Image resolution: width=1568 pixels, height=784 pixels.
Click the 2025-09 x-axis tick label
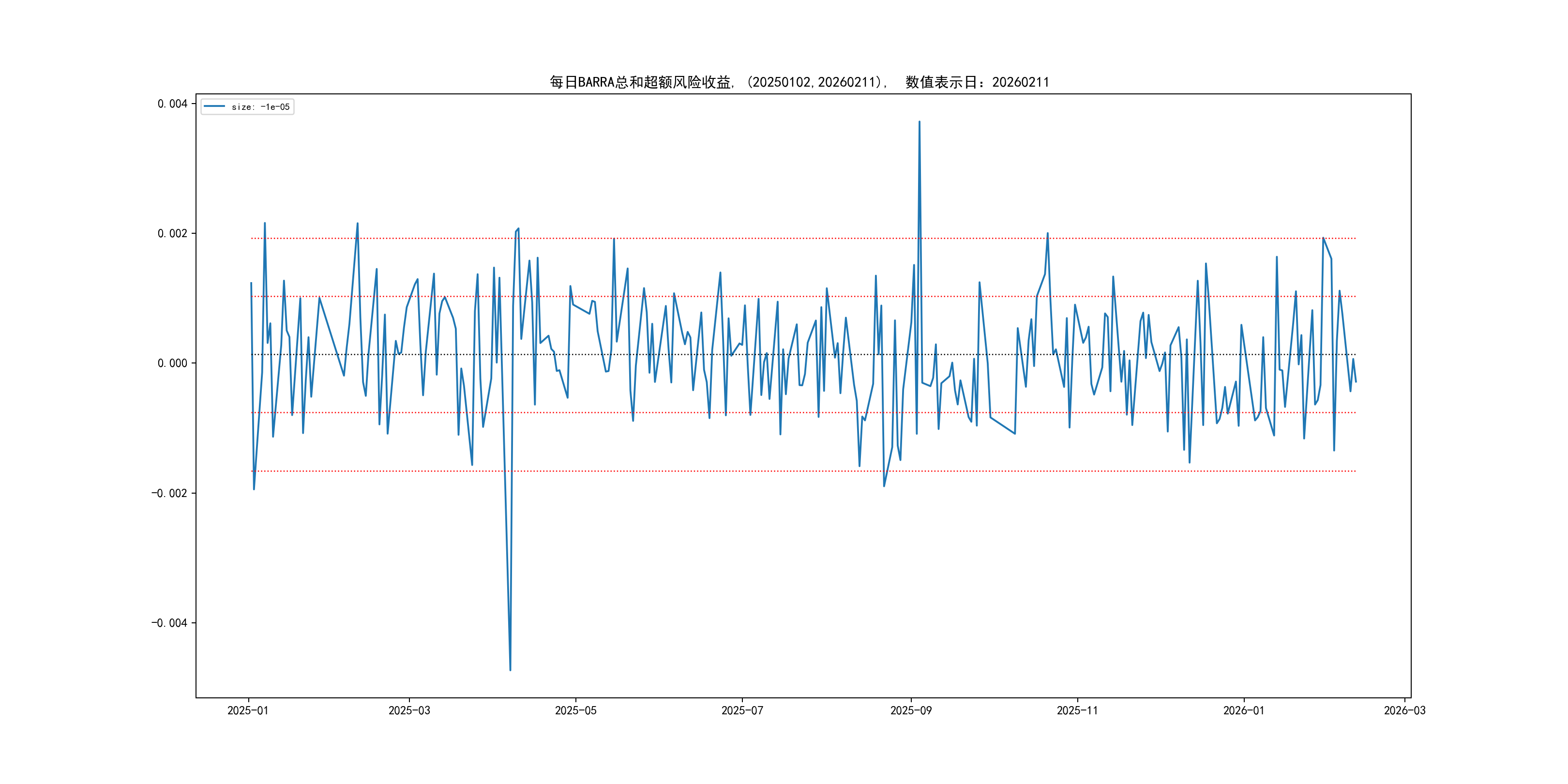[x=911, y=710]
